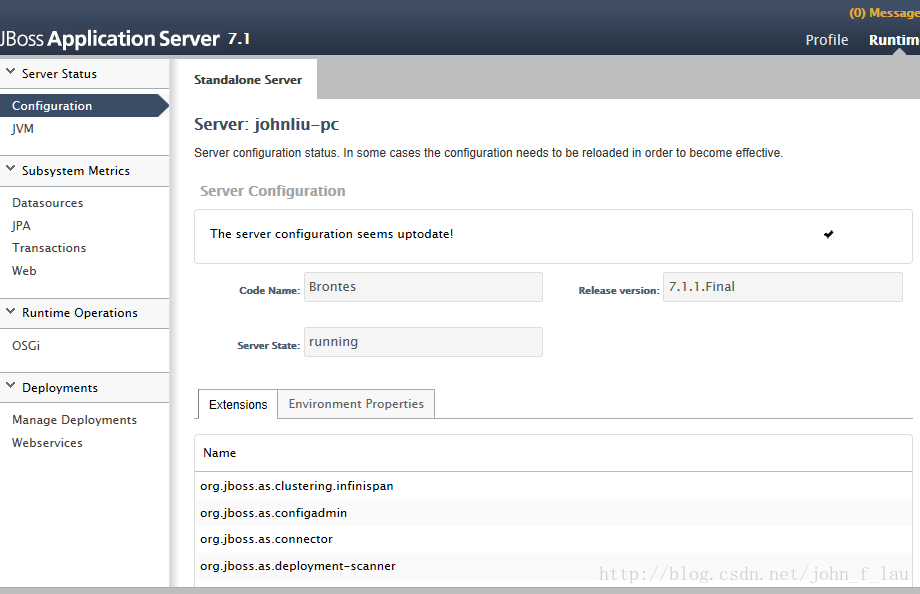This screenshot has width=920, height=594.
Task: Open Datasources metrics
Action: coord(48,202)
